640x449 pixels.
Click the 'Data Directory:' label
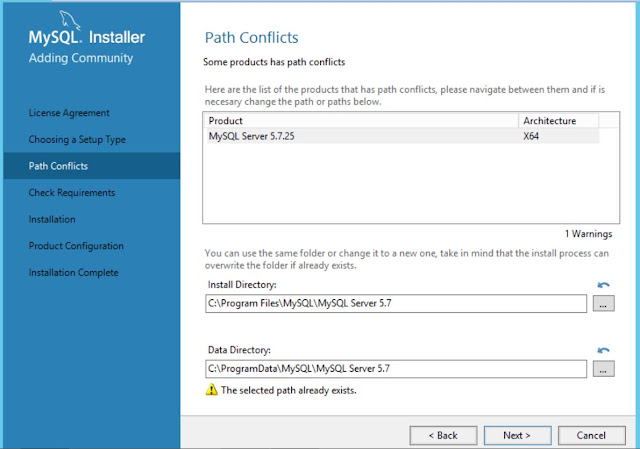coord(239,350)
